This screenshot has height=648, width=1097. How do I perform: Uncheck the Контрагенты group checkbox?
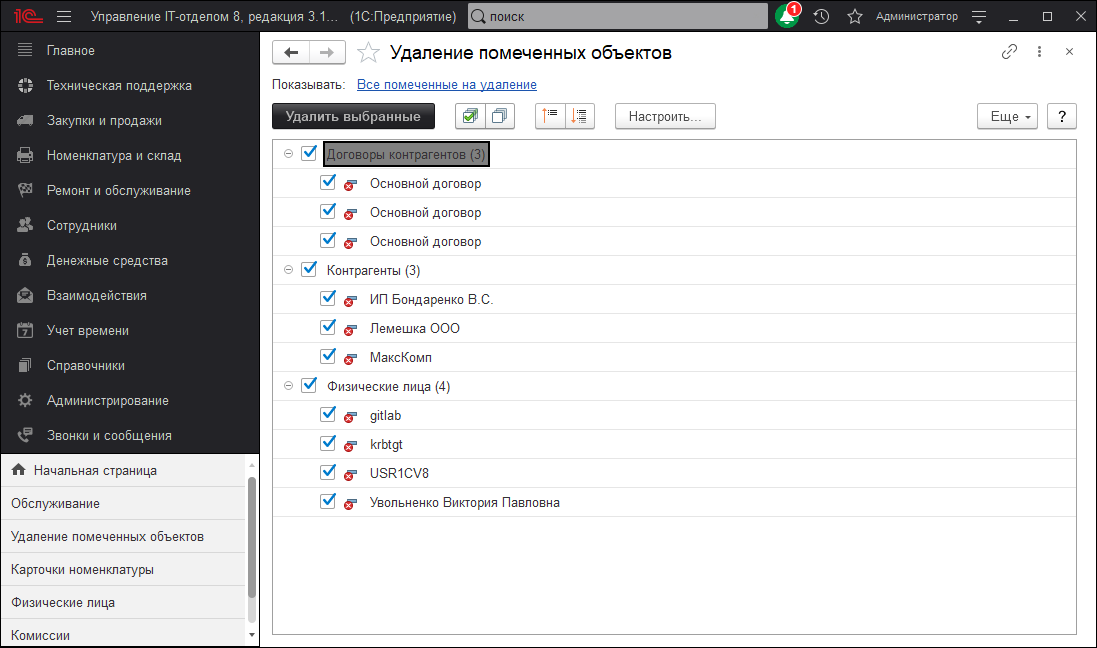point(308,270)
